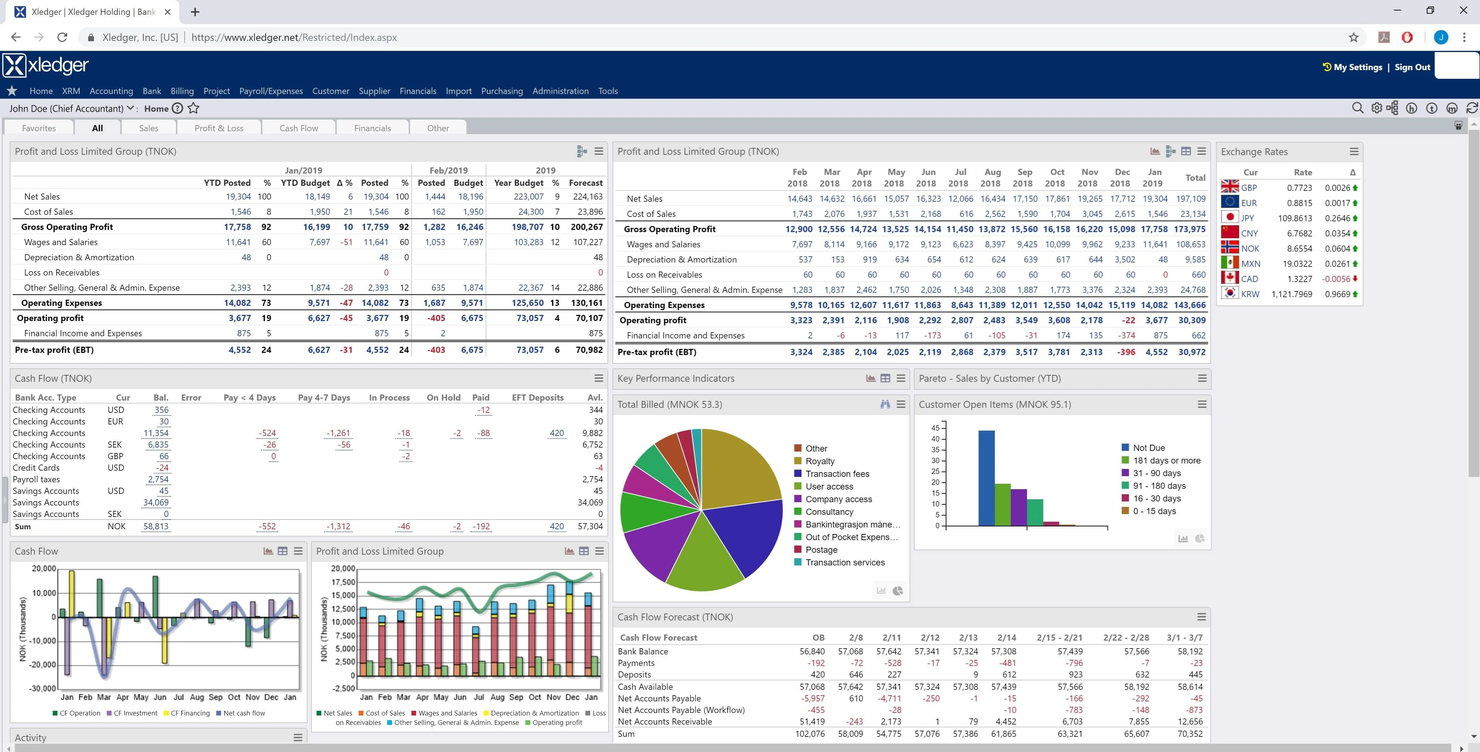Click binoculars icon in Total Billed panel
The height and width of the screenshot is (752, 1480).
885,405
